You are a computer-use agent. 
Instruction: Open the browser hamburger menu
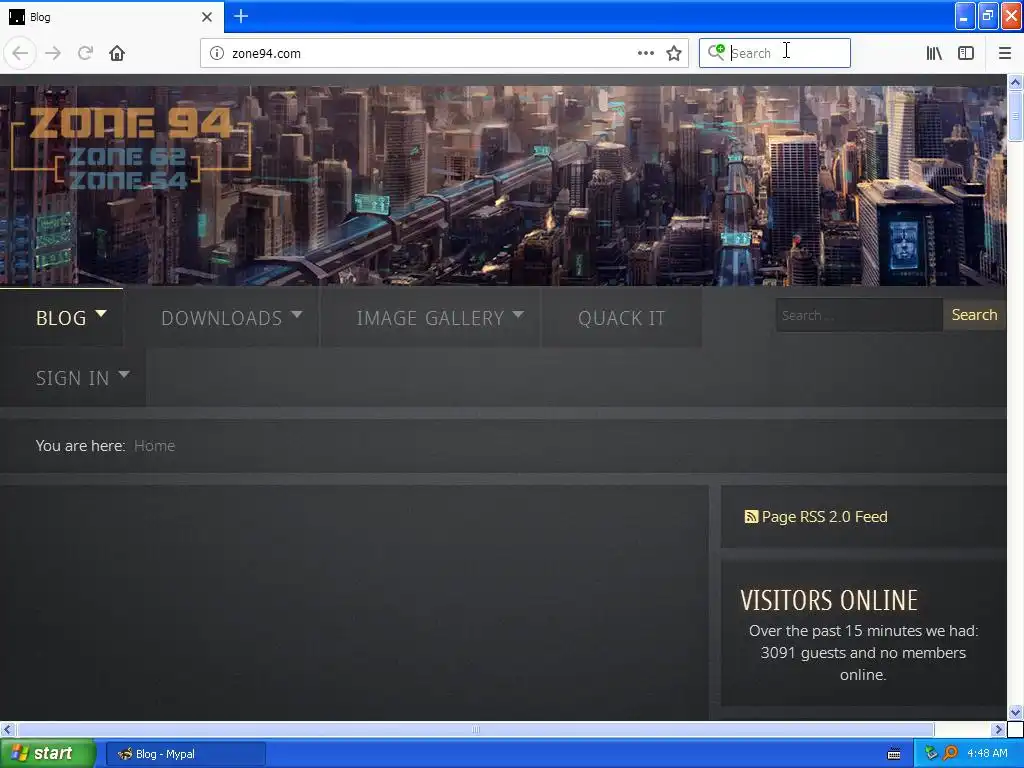click(1004, 53)
